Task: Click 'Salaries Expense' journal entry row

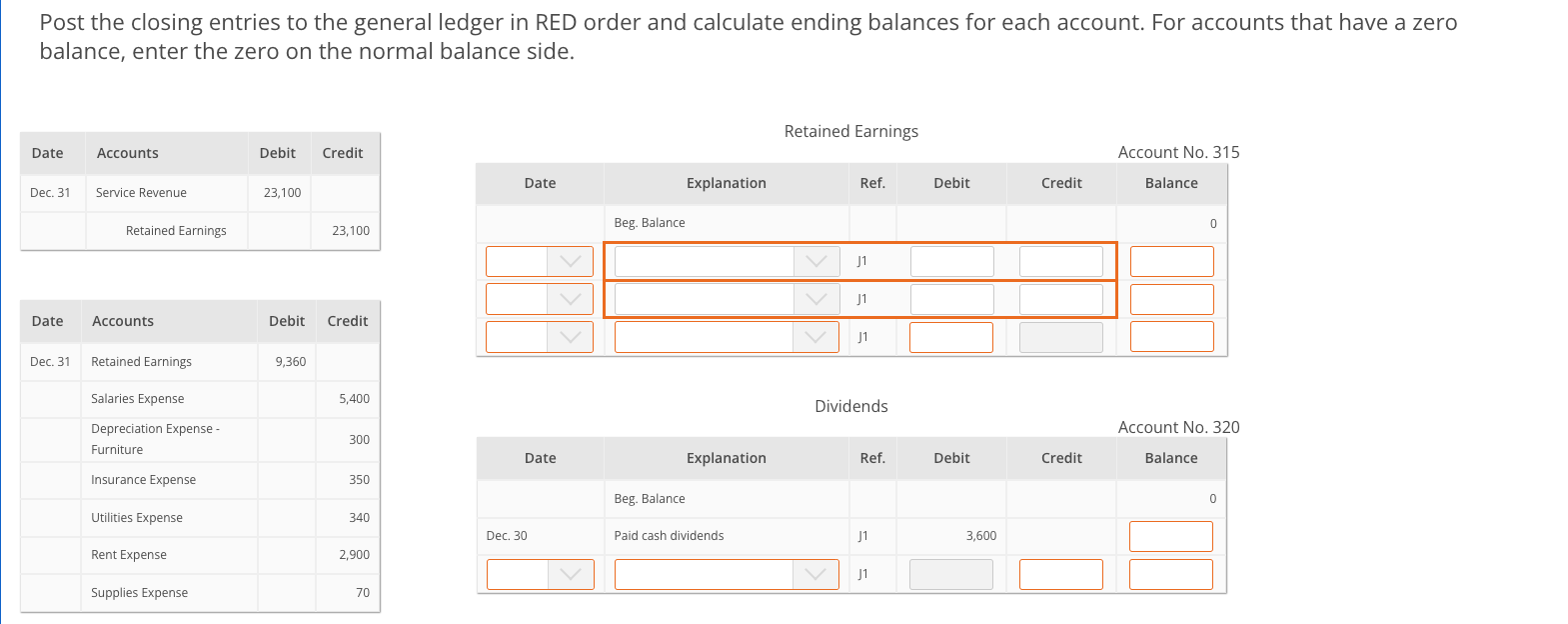Action: [x=200, y=399]
